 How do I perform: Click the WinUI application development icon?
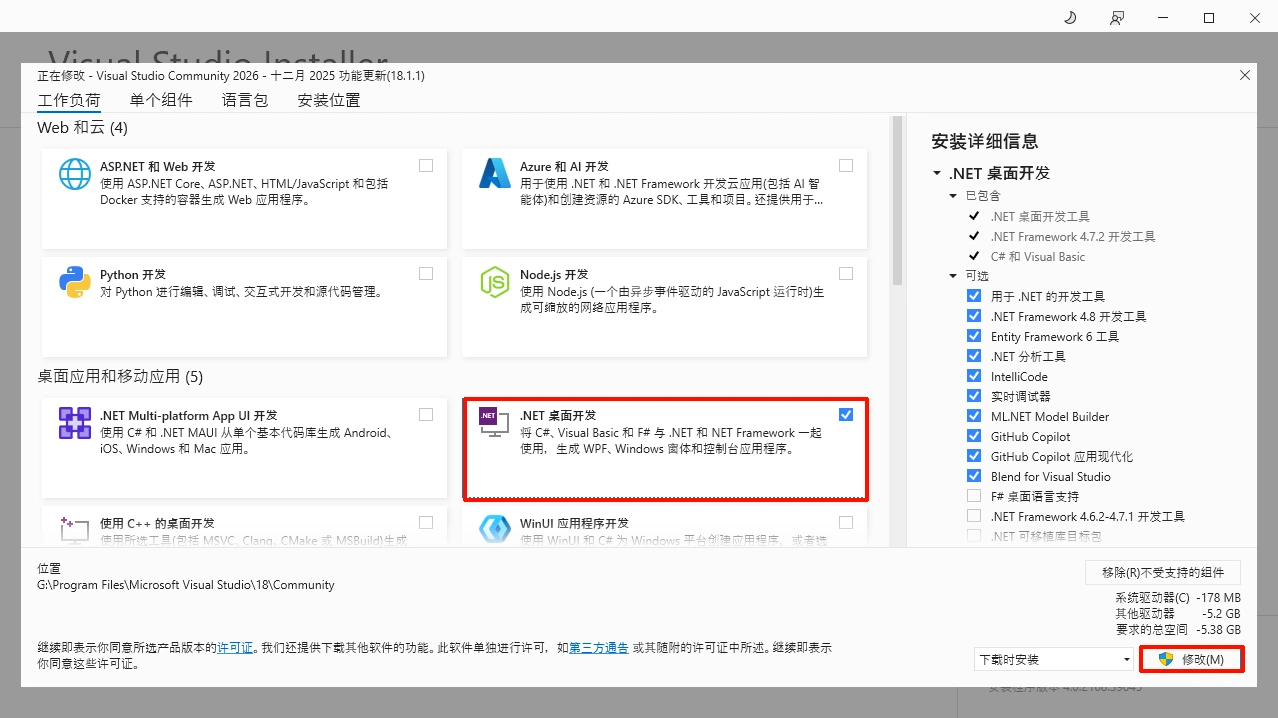(x=495, y=529)
